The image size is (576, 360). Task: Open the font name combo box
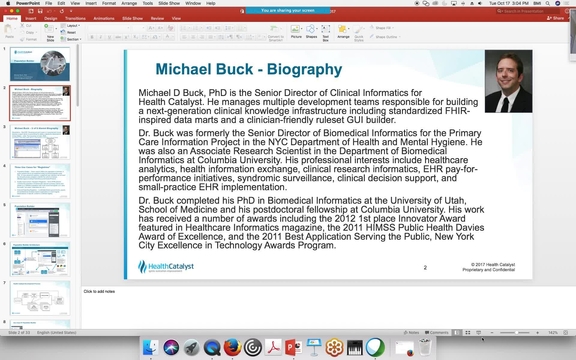(109, 28)
